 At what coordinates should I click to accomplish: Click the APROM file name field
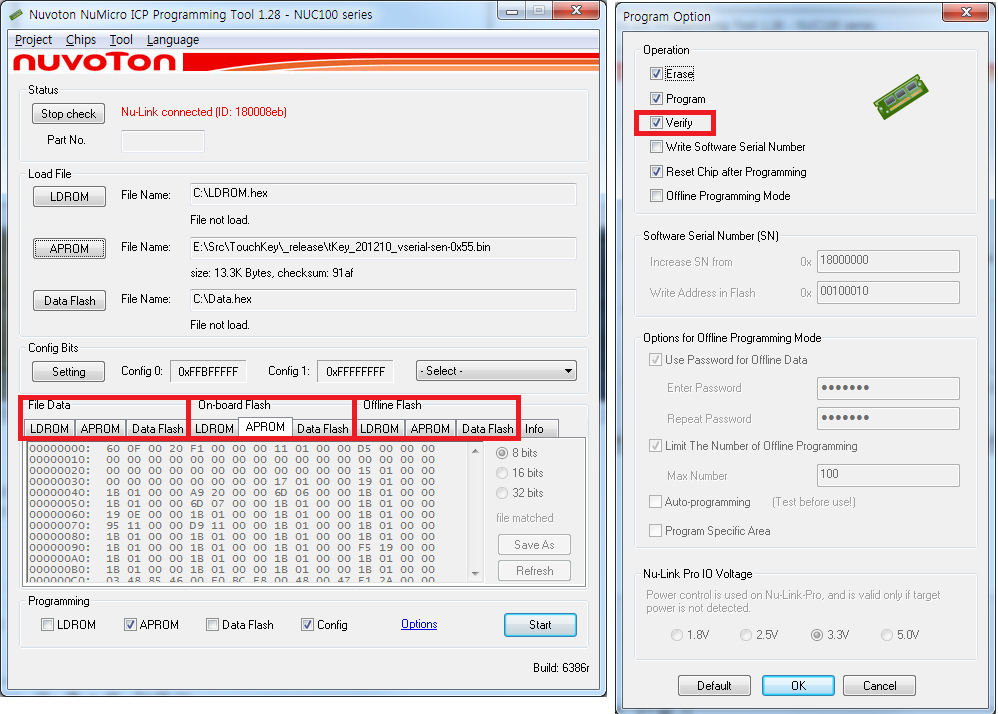point(383,248)
